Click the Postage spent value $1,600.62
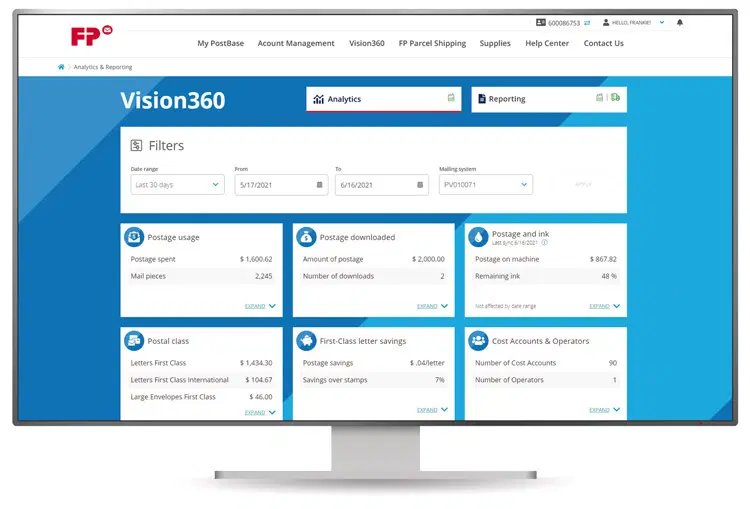The height and width of the screenshot is (509, 750). click(256, 259)
